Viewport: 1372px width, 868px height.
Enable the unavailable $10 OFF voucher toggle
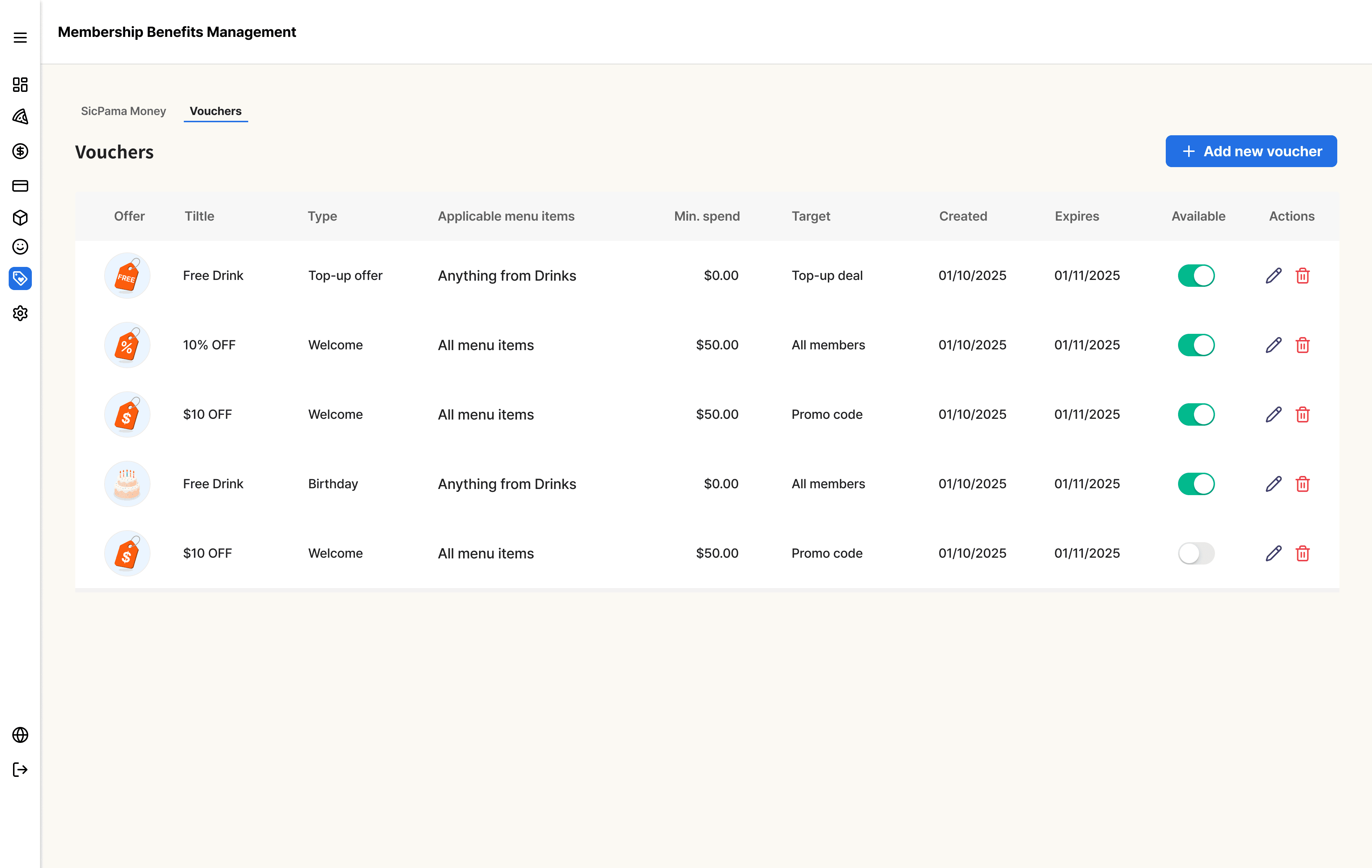coord(1196,553)
